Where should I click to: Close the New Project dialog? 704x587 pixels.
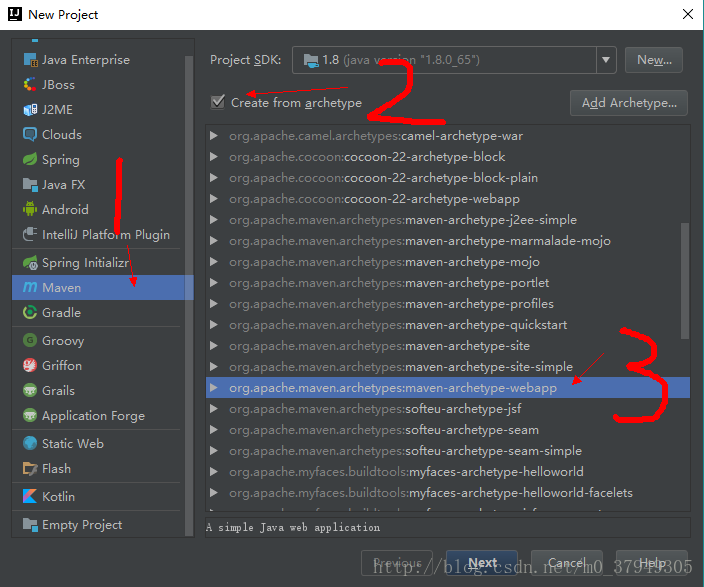pos(688,14)
